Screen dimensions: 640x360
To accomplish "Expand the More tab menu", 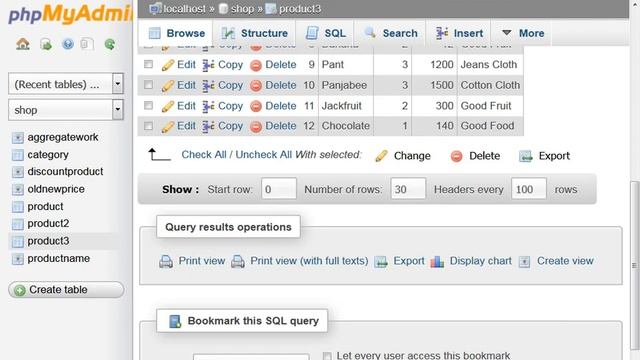I will click(523, 33).
